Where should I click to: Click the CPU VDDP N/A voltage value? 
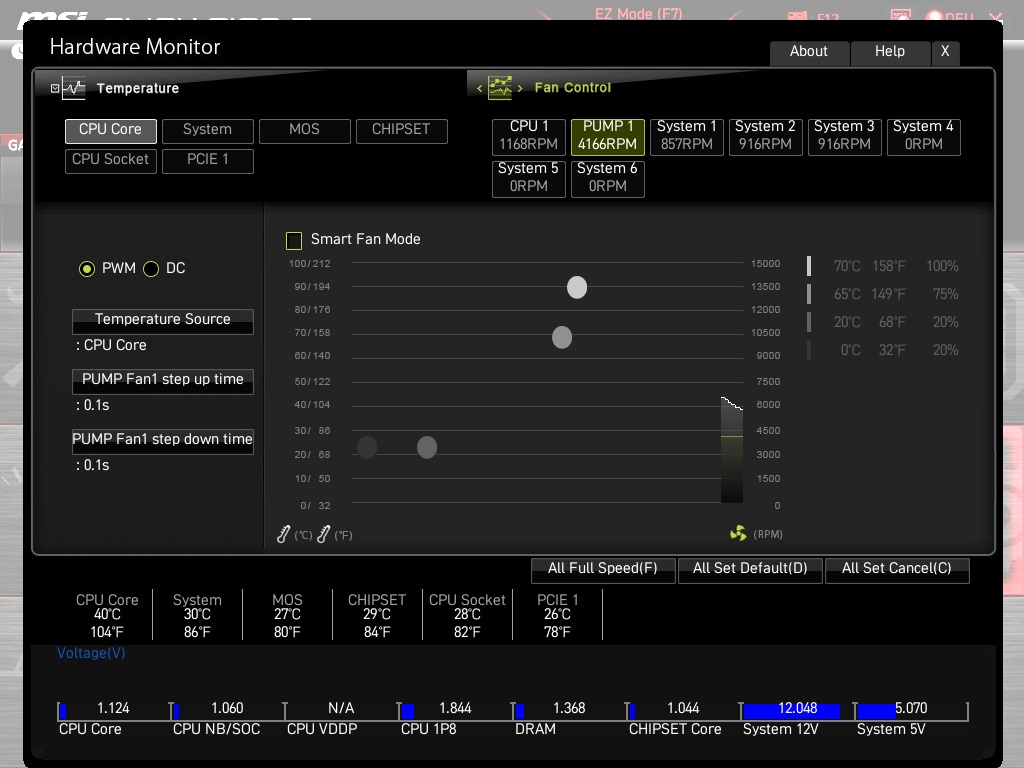coord(341,709)
